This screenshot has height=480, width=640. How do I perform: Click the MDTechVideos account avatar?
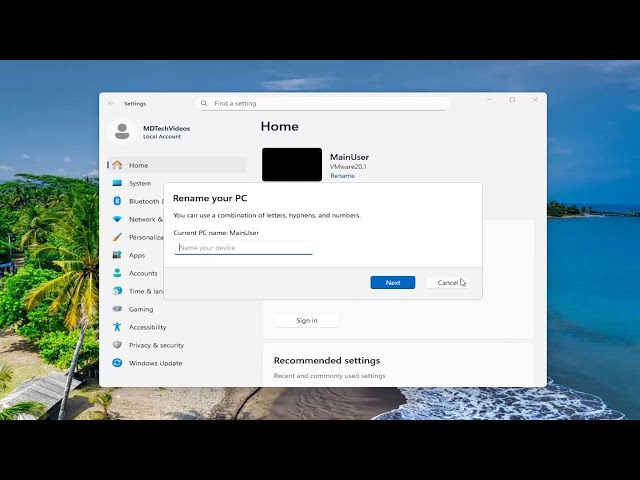[122, 132]
